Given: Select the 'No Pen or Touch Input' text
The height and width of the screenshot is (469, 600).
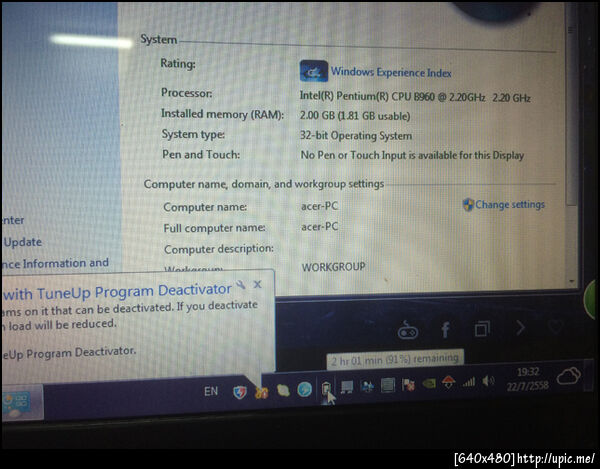Looking at the screenshot, I should point(412,155).
